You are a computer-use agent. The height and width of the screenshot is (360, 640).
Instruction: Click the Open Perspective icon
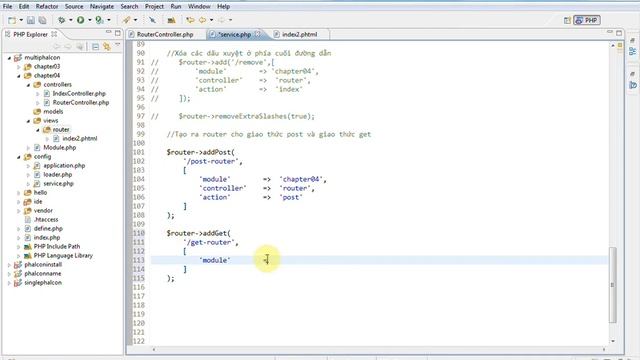[x=567, y=20]
